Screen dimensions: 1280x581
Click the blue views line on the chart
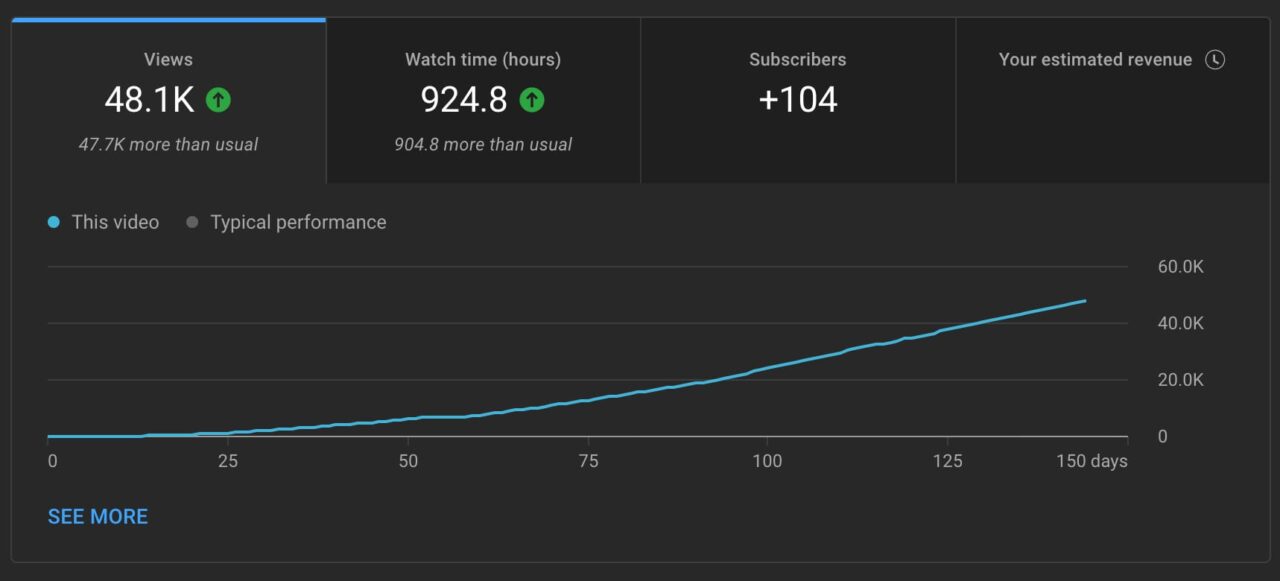(900, 355)
